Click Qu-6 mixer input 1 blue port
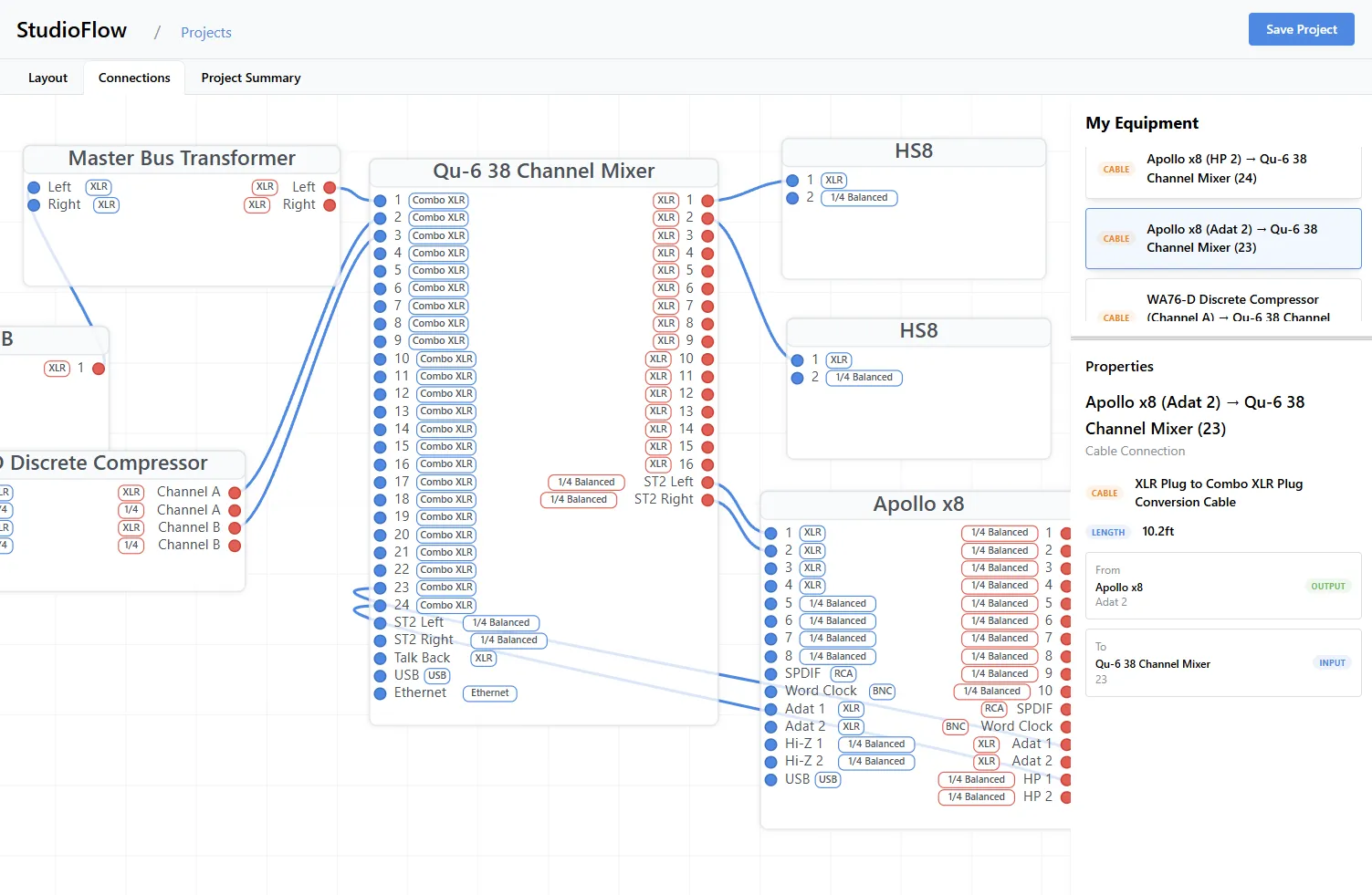Image resolution: width=1372 pixels, height=895 pixels. (x=381, y=201)
